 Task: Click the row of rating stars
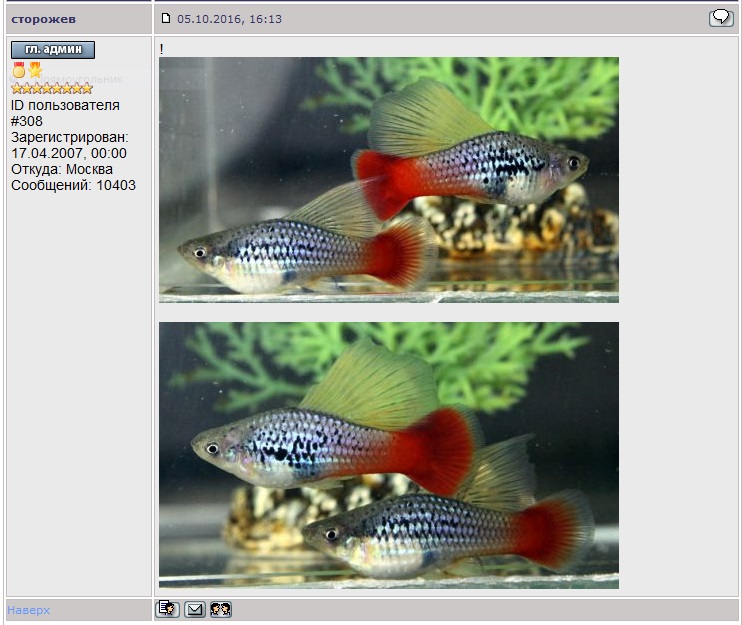click(x=52, y=88)
